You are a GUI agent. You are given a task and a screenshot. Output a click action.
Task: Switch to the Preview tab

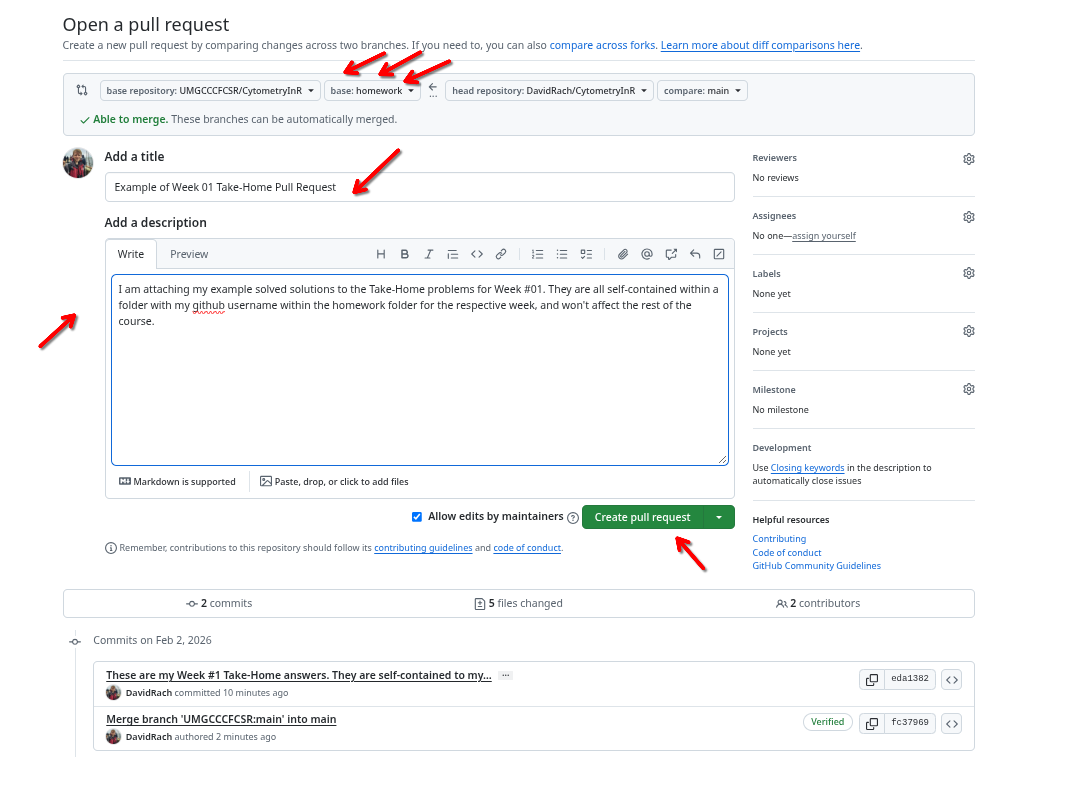pyautogui.click(x=189, y=254)
